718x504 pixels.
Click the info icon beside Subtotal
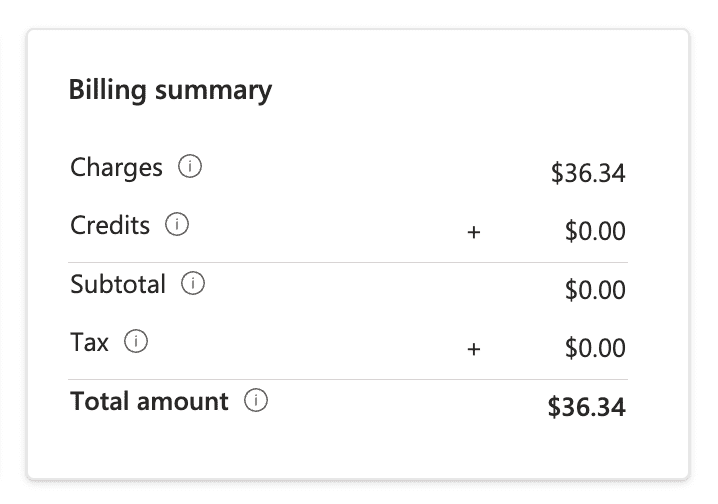[x=193, y=284]
